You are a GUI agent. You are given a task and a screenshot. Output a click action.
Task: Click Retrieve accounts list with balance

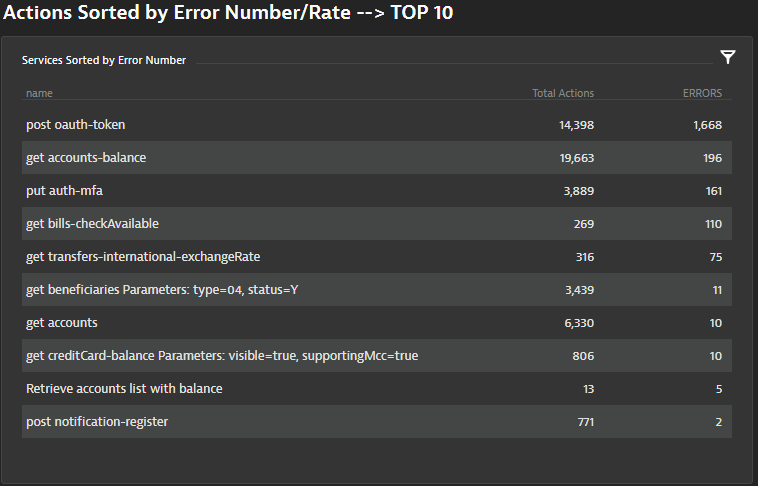point(124,389)
